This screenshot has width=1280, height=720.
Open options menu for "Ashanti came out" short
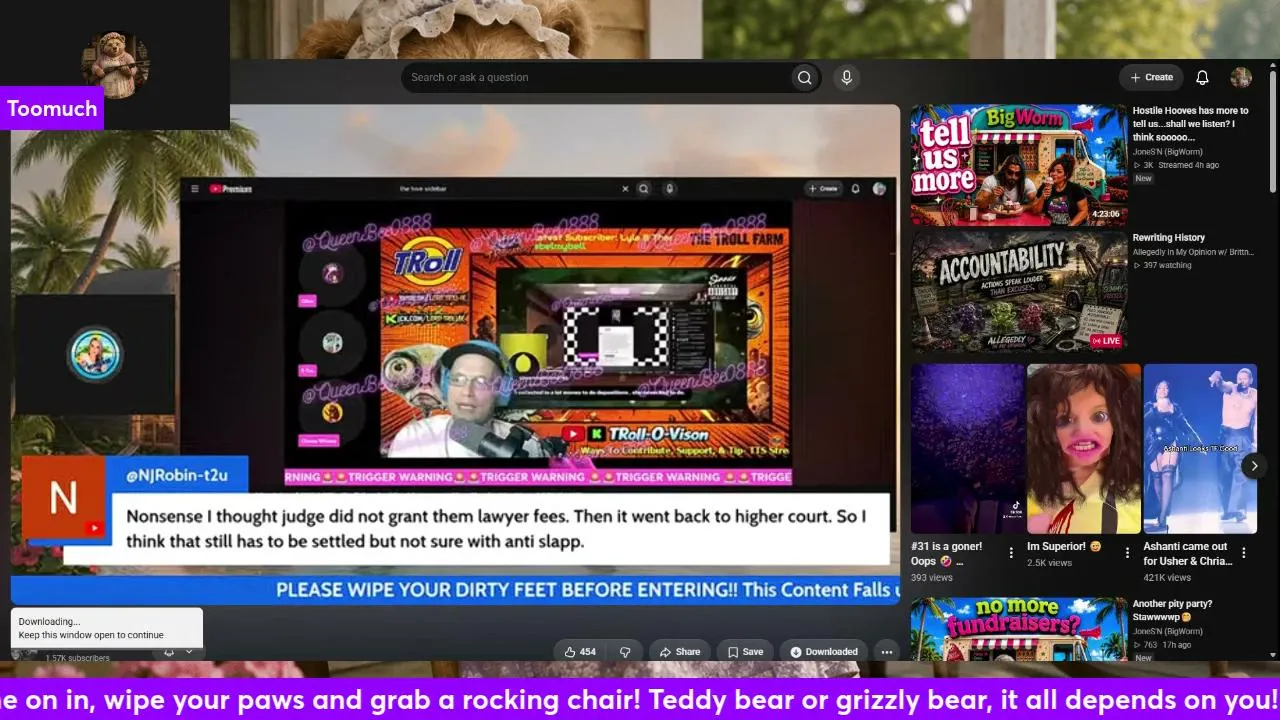click(x=1244, y=552)
